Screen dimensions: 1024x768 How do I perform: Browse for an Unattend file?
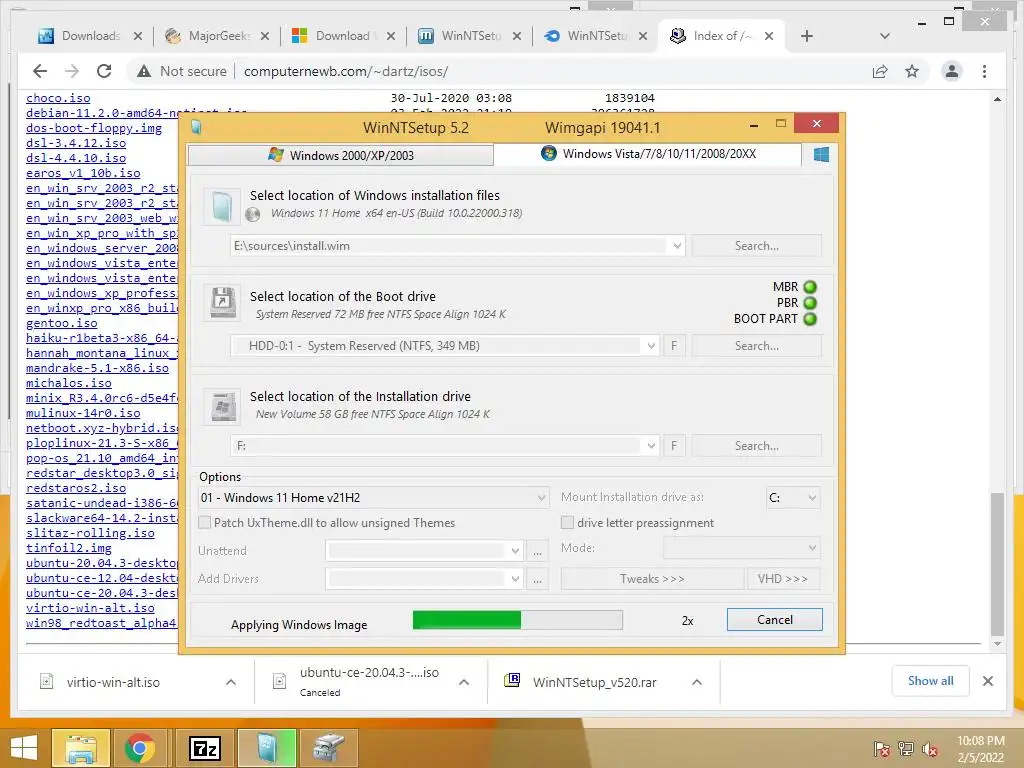coord(537,551)
